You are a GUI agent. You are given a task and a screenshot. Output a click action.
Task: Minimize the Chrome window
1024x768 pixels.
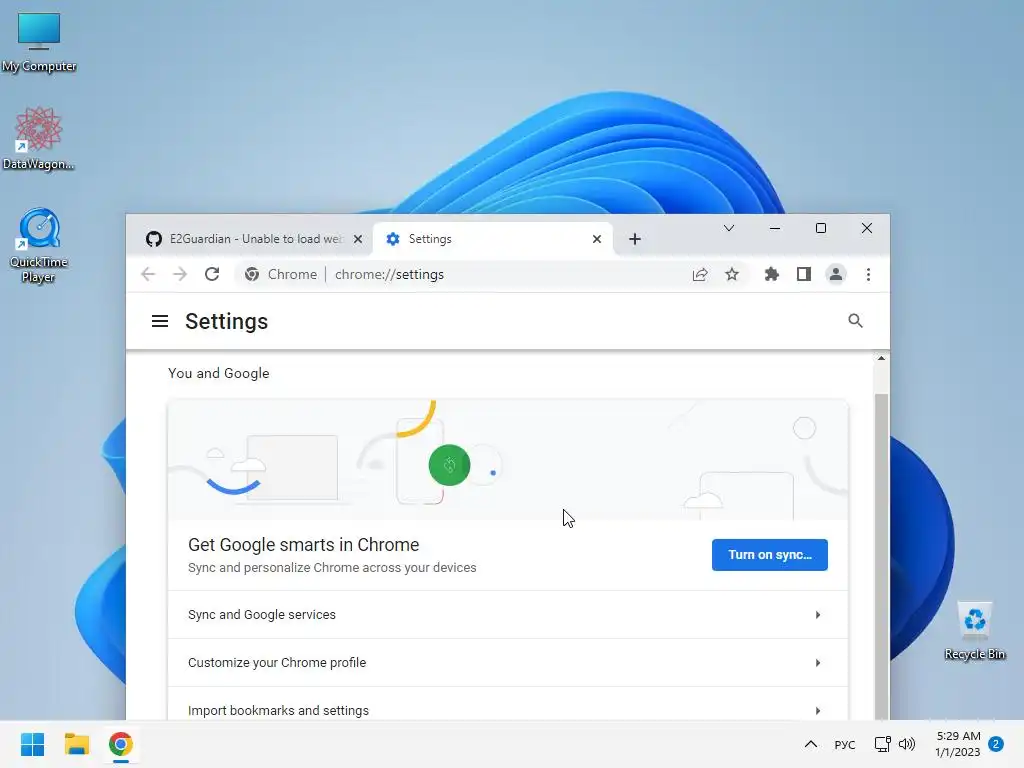[775, 228]
